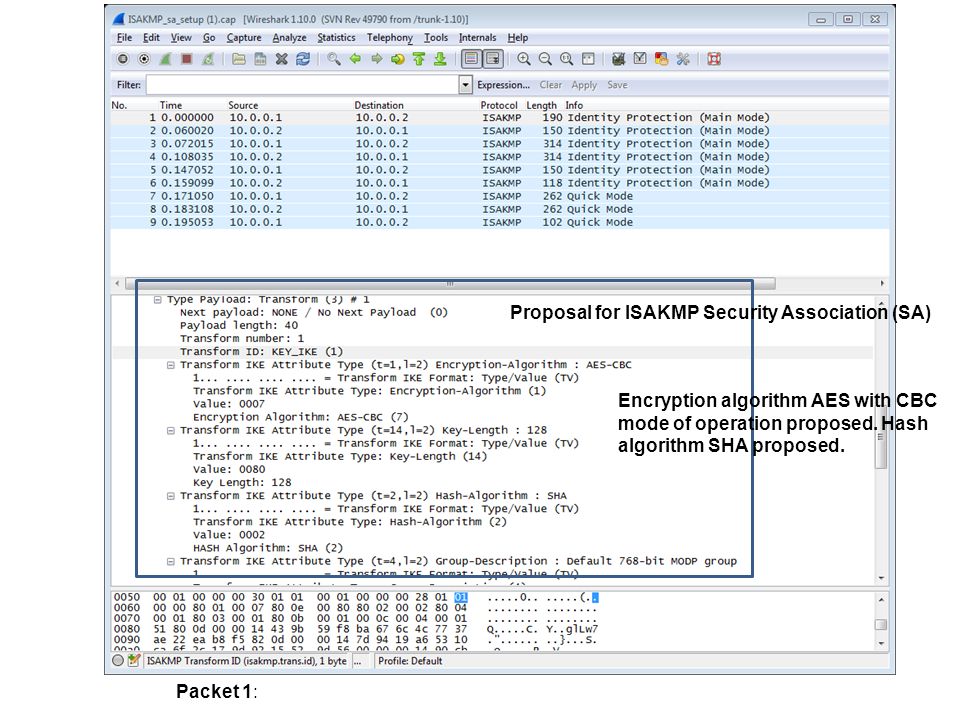Click the Clear filter button

[550, 85]
